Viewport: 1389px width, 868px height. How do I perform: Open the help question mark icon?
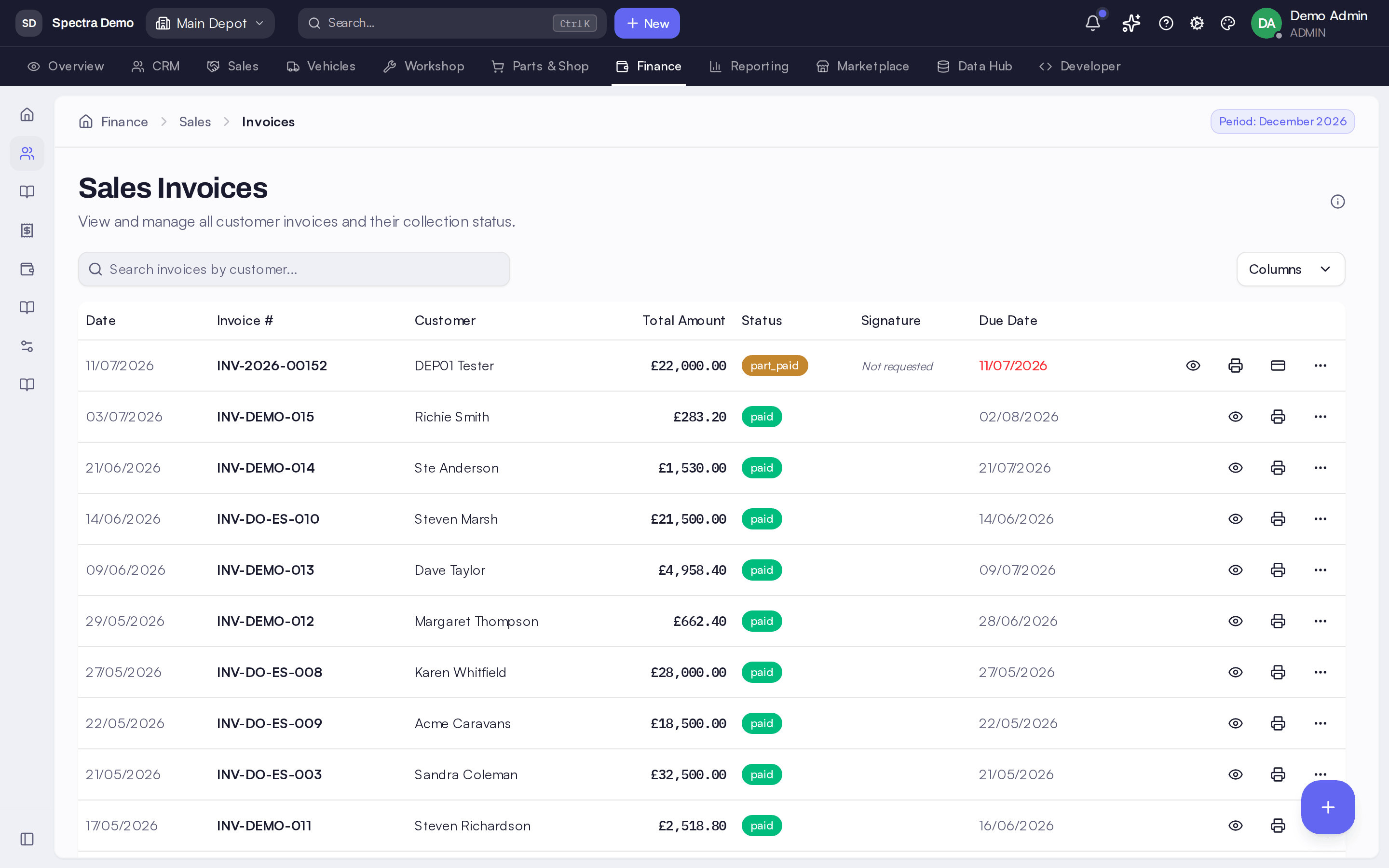pyautogui.click(x=1166, y=23)
